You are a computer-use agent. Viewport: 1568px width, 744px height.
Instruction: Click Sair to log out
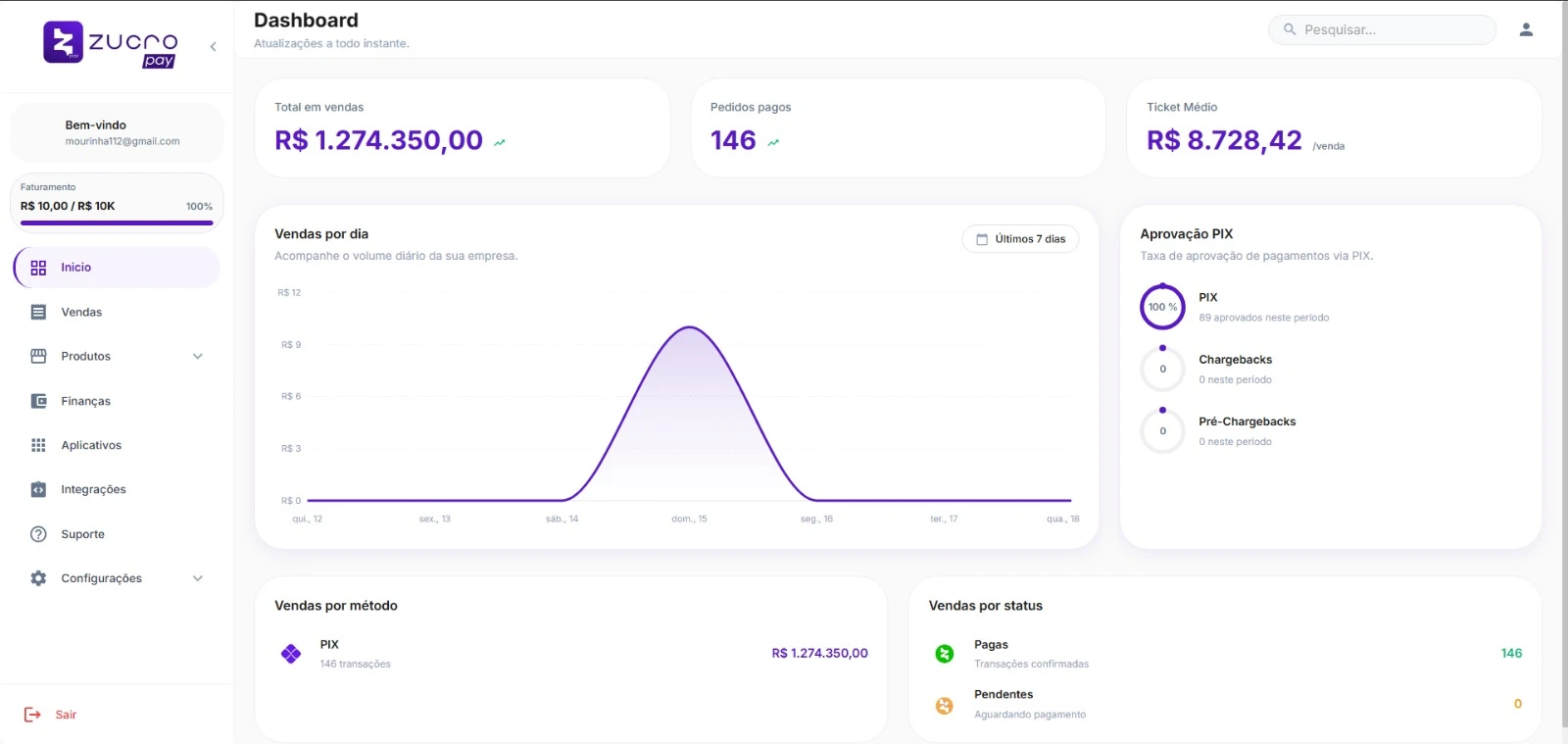tap(66, 715)
